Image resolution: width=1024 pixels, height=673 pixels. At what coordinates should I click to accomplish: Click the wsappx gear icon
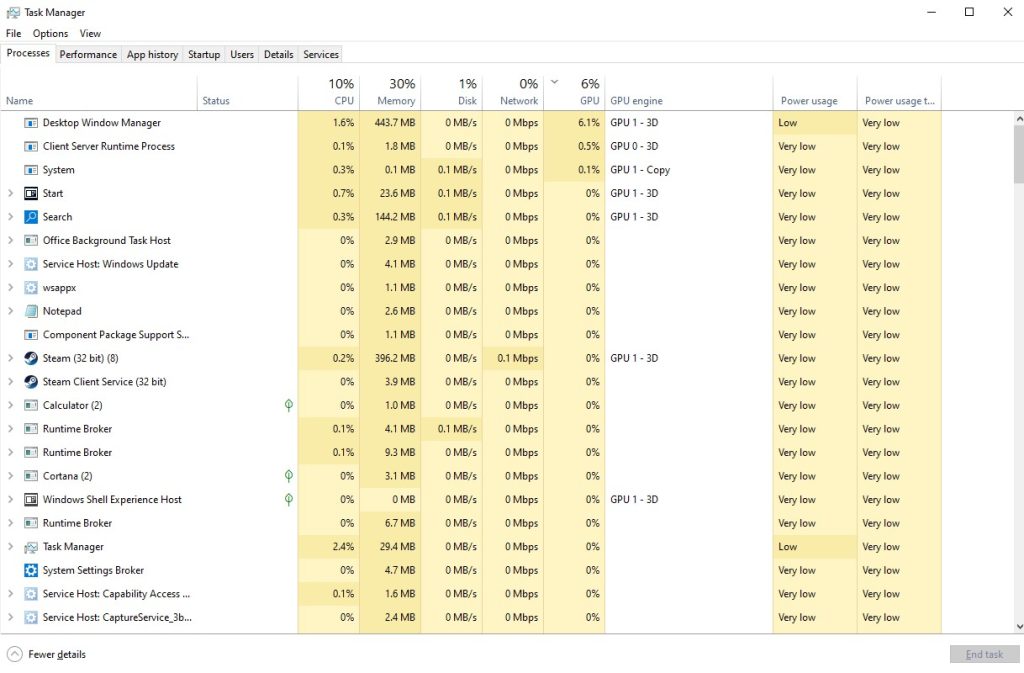(31, 287)
